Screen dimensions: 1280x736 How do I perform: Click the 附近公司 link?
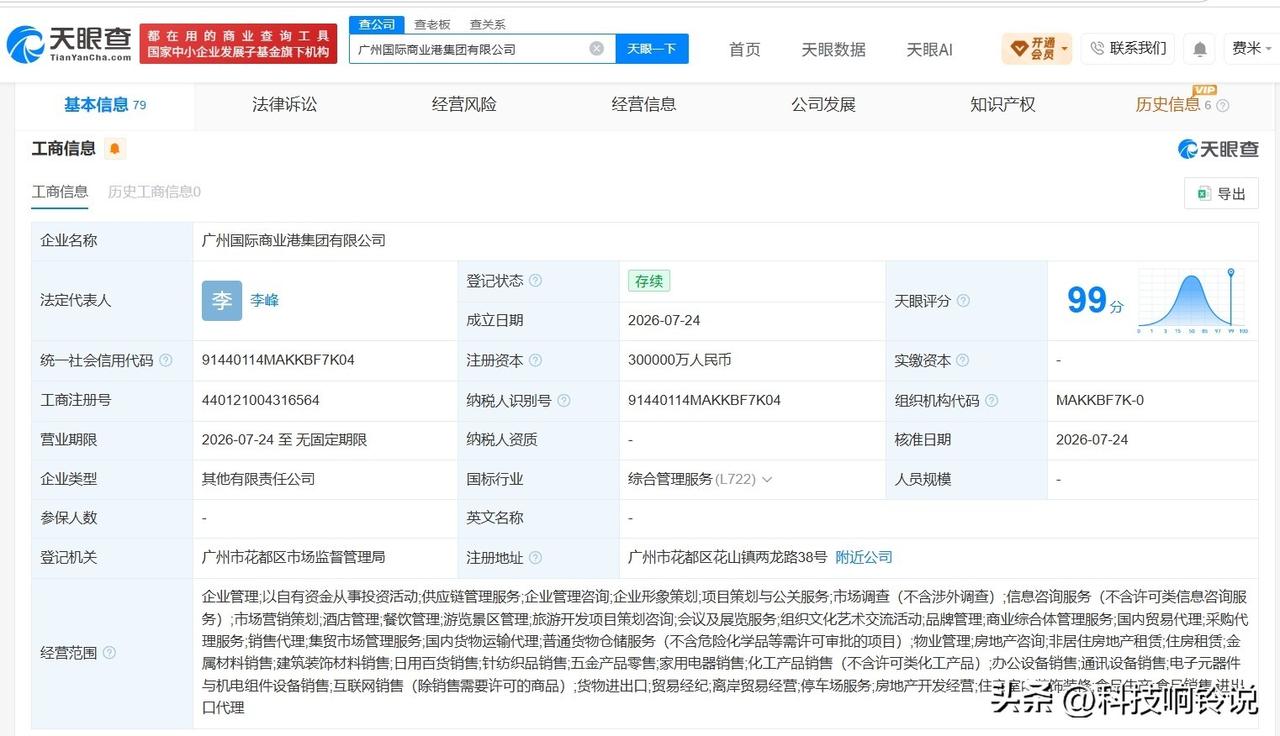coord(864,557)
